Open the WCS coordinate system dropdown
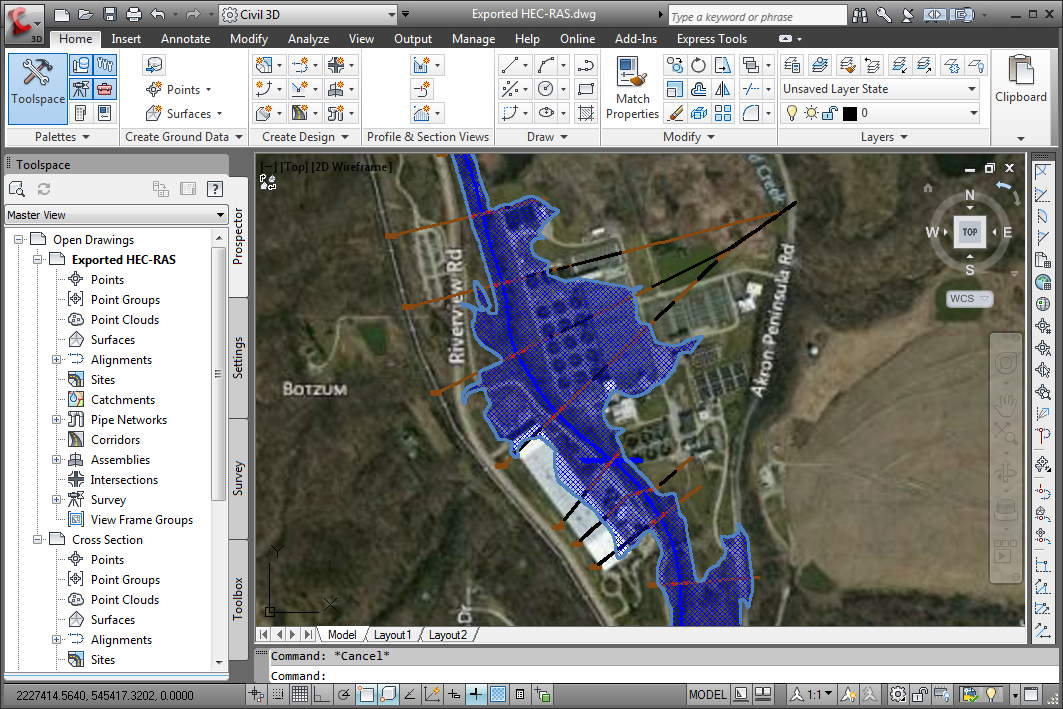This screenshot has width=1063, height=709. click(x=969, y=298)
